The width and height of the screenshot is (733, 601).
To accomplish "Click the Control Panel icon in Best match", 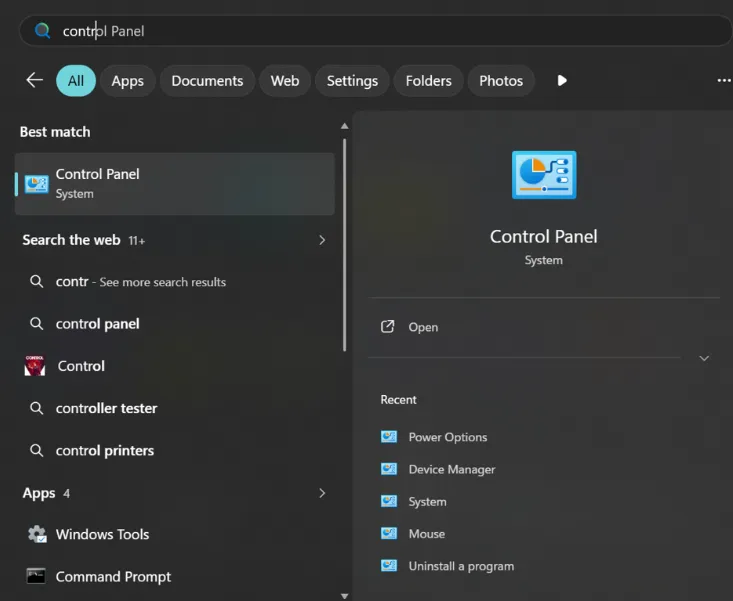I will (36, 184).
